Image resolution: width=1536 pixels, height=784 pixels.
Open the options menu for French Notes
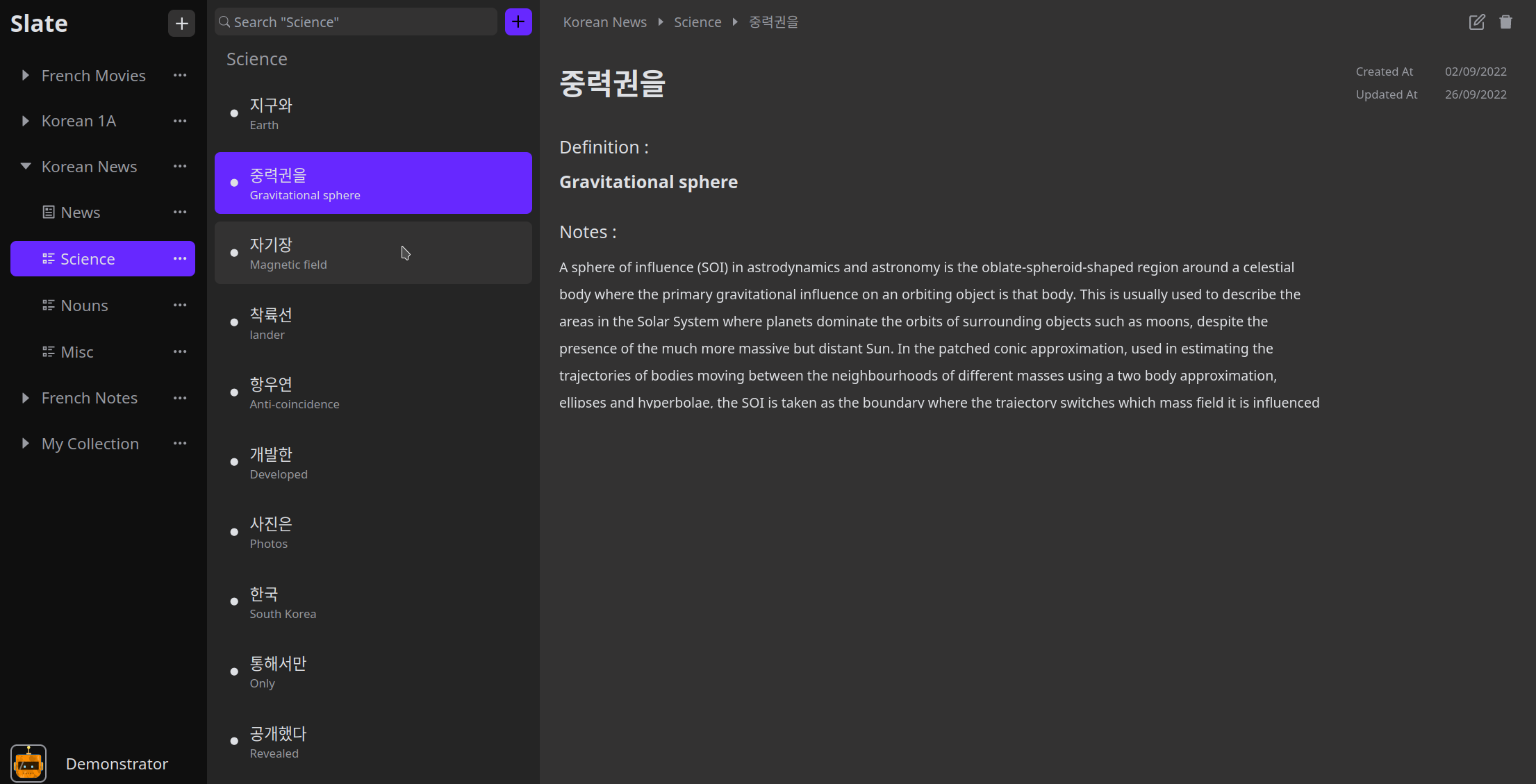[x=180, y=397]
